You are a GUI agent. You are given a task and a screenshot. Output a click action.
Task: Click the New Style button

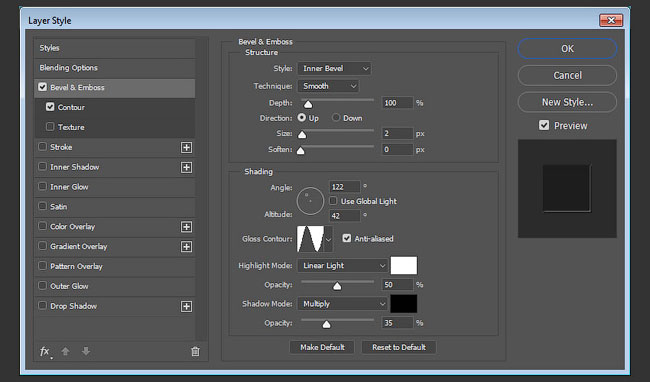[567, 102]
